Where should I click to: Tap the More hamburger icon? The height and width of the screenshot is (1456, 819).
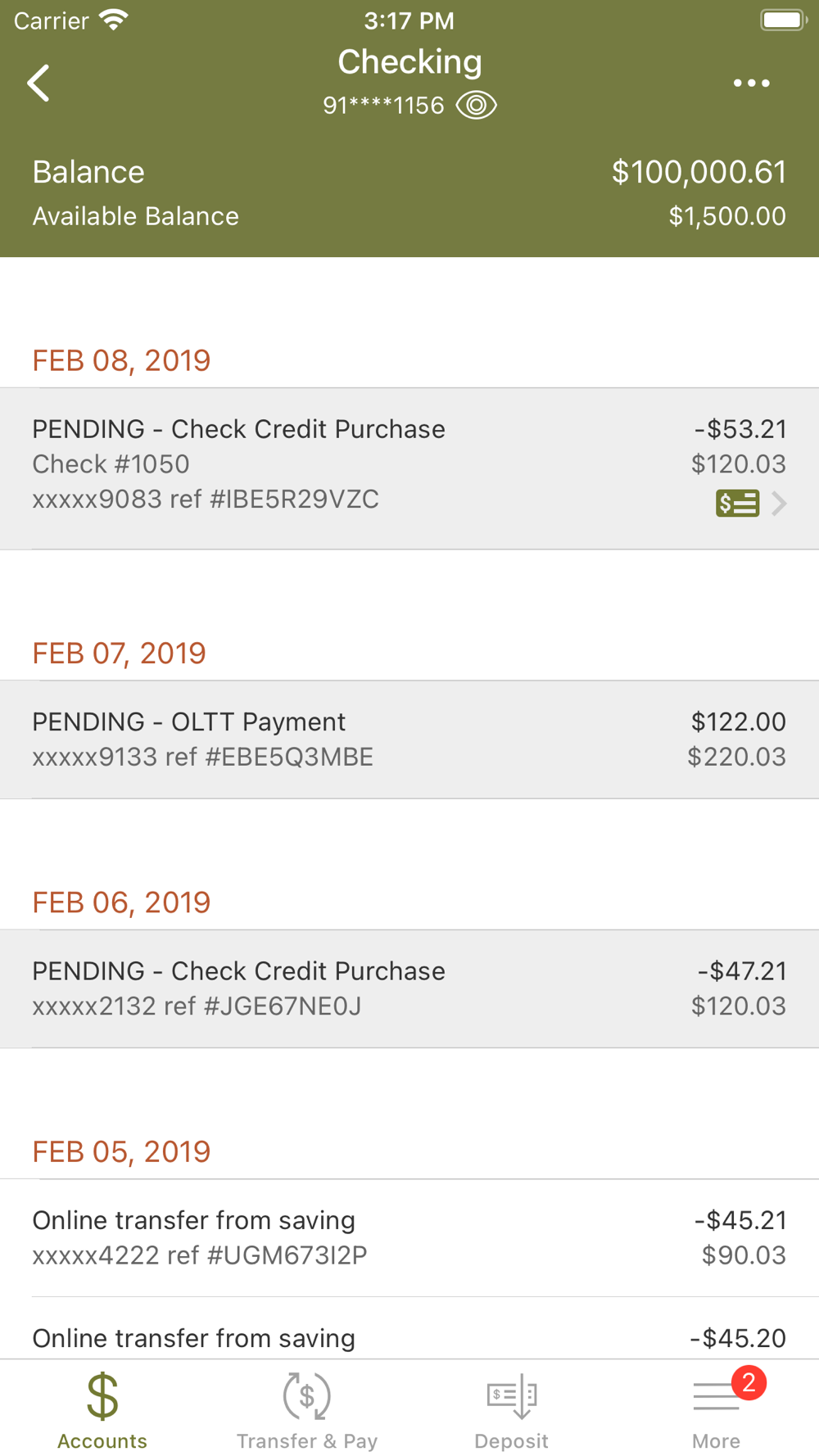point(715,1396)
